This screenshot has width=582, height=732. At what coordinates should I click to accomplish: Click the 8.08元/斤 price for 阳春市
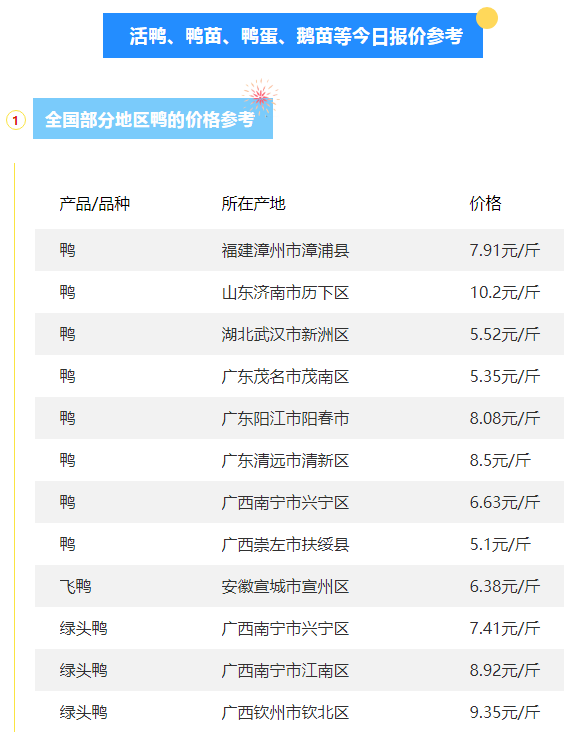pos(505,418)
